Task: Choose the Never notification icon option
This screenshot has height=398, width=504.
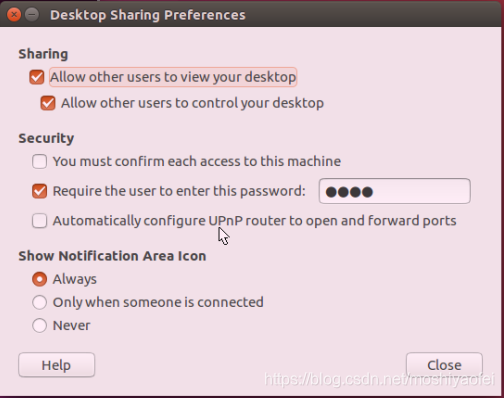Action: (39, 325)
